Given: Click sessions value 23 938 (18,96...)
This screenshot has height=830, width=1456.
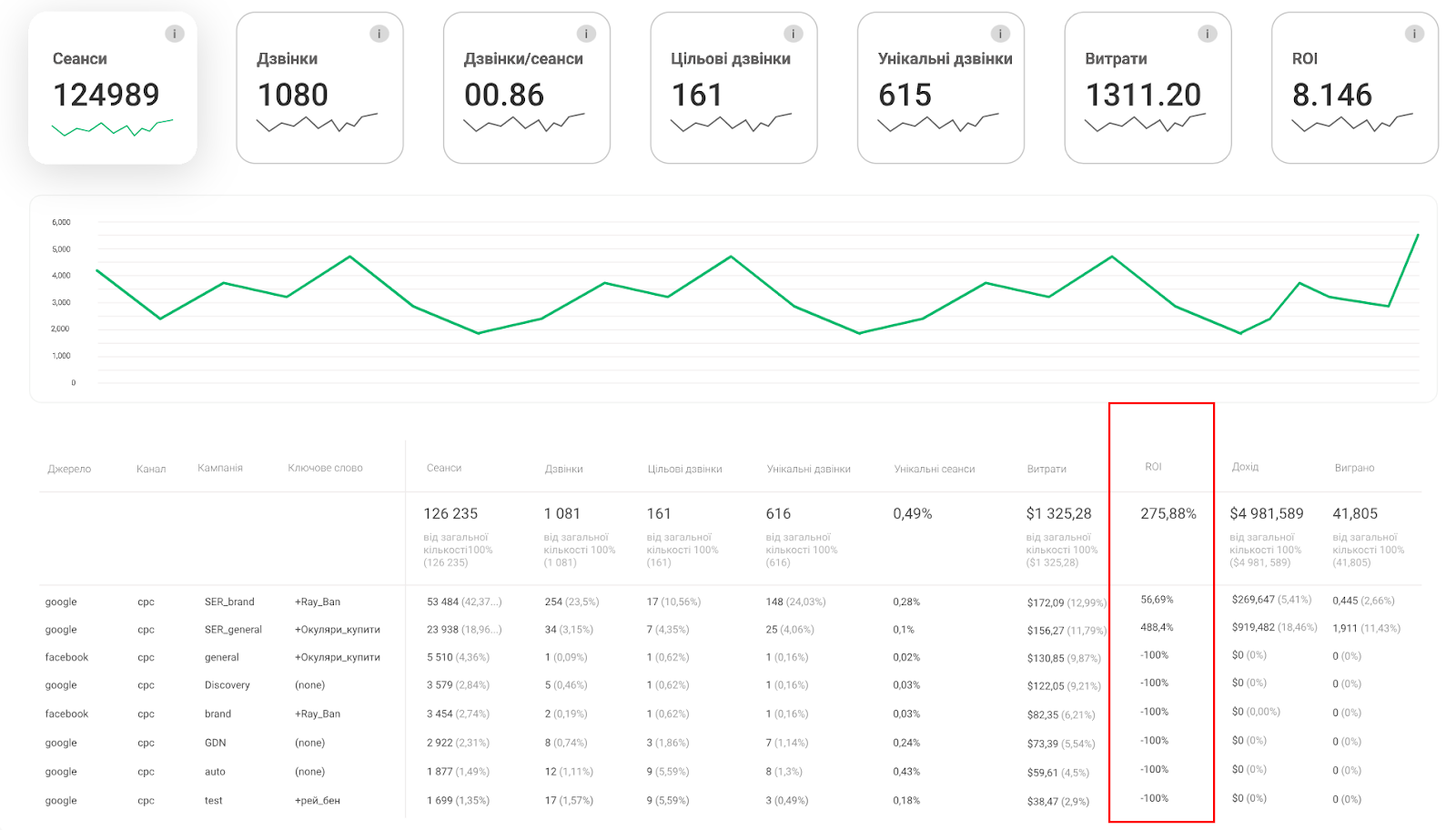Looking at the screenshot, I should 464,629.
